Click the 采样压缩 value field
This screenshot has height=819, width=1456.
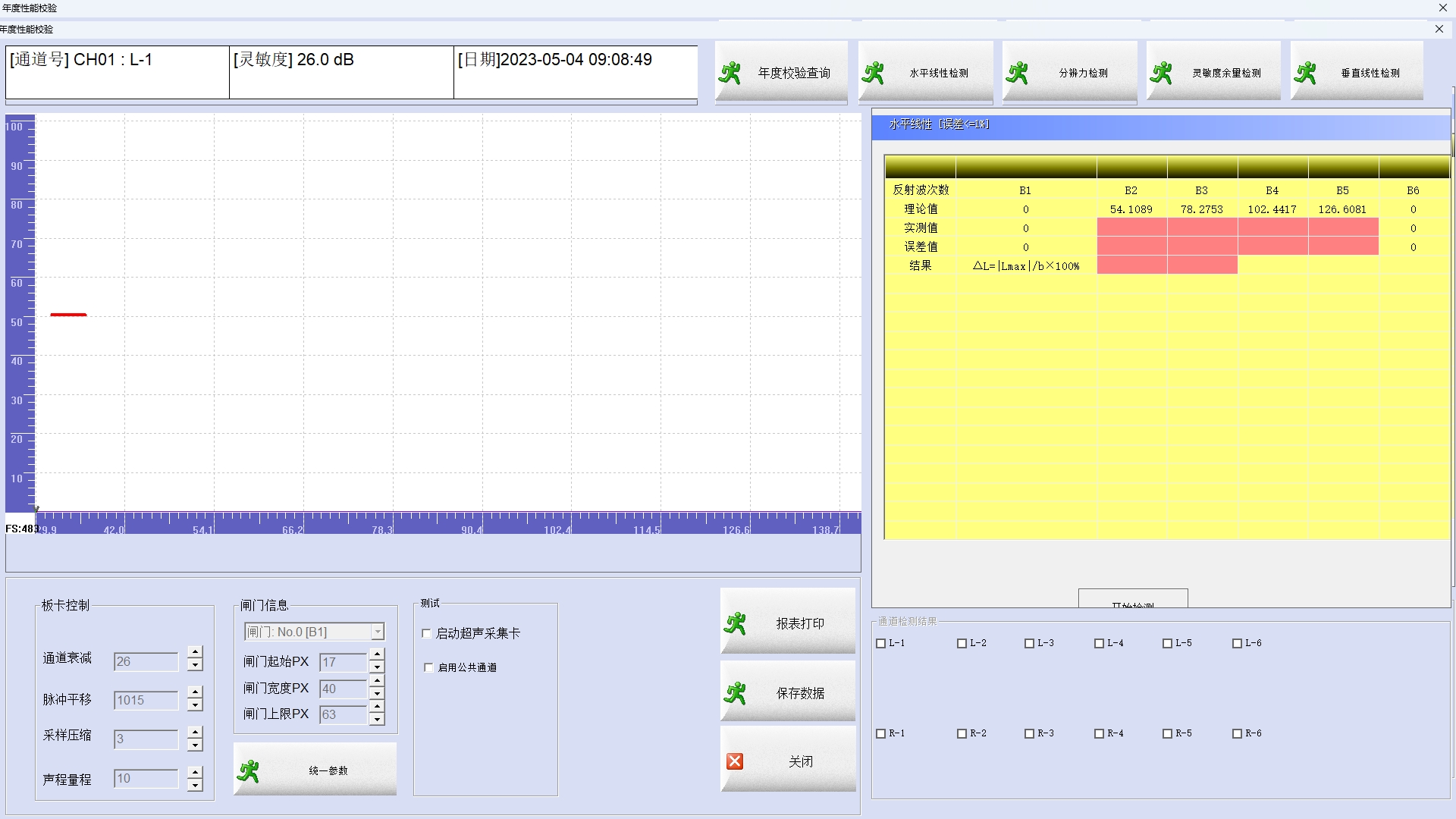coord(146,739)
